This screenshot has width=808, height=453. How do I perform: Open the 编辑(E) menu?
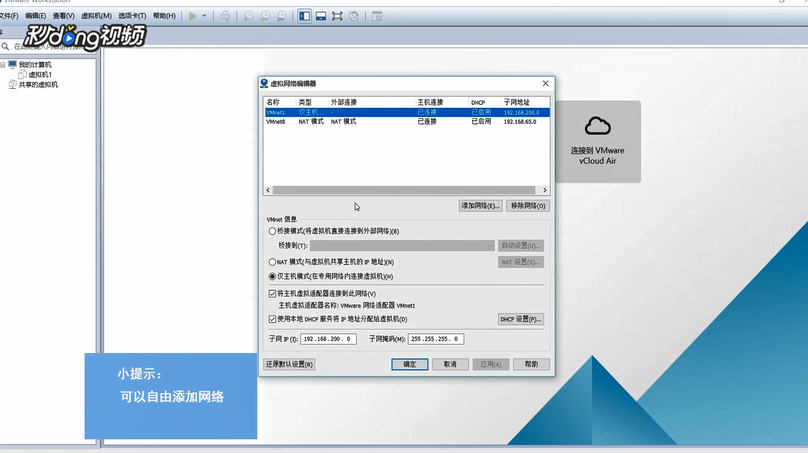(36, 16)
